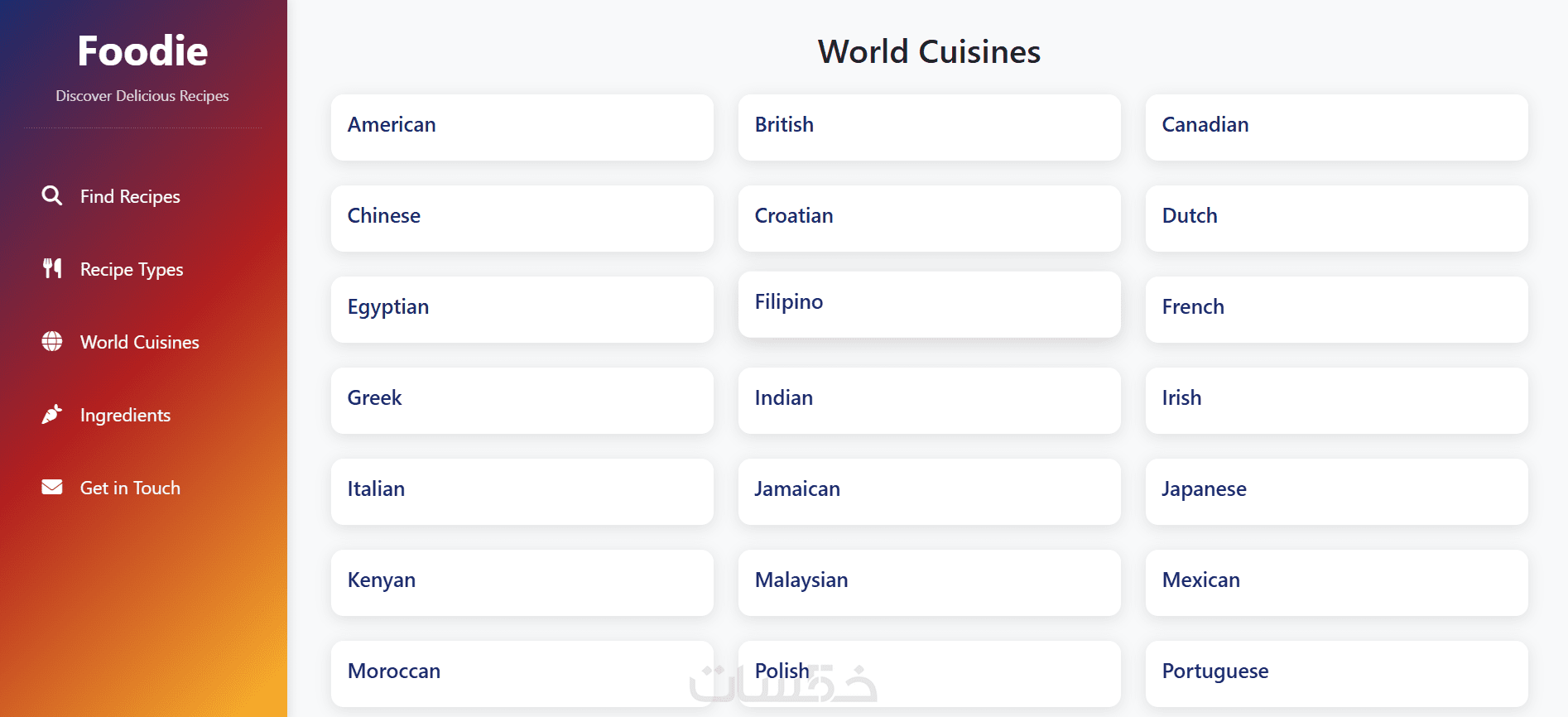Click the envelope contact icon
The image size is (1568, 717).
(52, 487)
